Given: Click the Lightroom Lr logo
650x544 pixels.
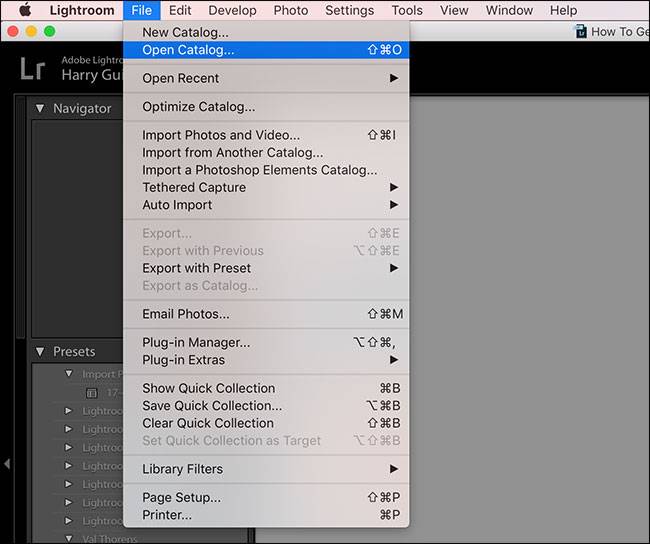Looking at the screenshot, I should point(31,69).
